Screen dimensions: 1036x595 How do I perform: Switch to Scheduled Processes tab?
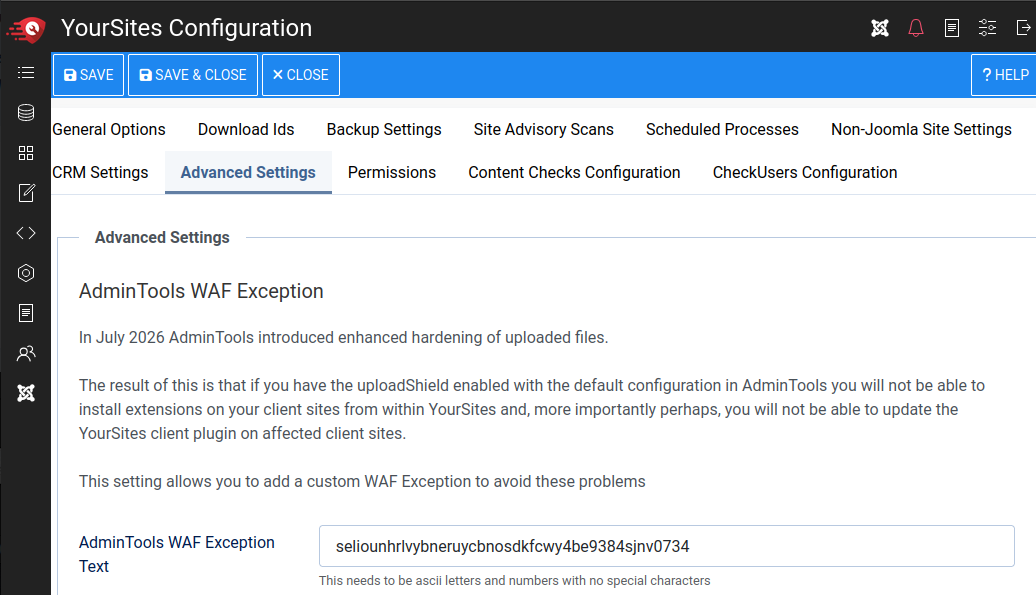pyautogui.click(x=722, y=129)
